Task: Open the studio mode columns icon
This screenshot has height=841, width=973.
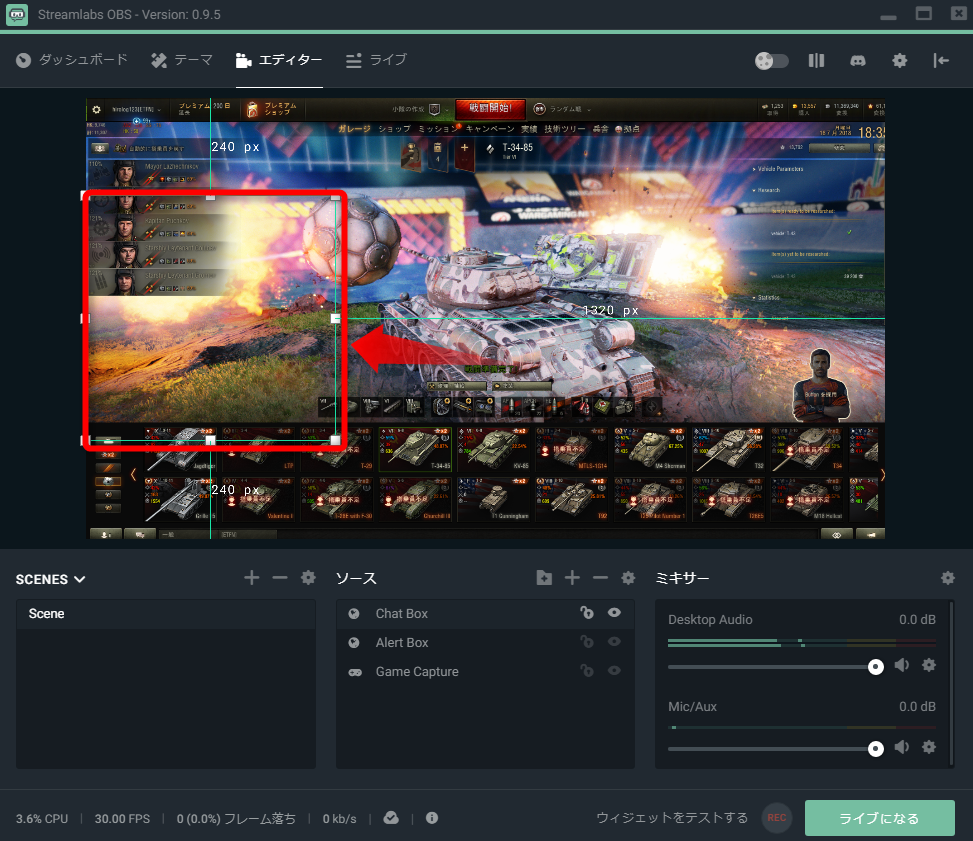Action: [817, 60]
